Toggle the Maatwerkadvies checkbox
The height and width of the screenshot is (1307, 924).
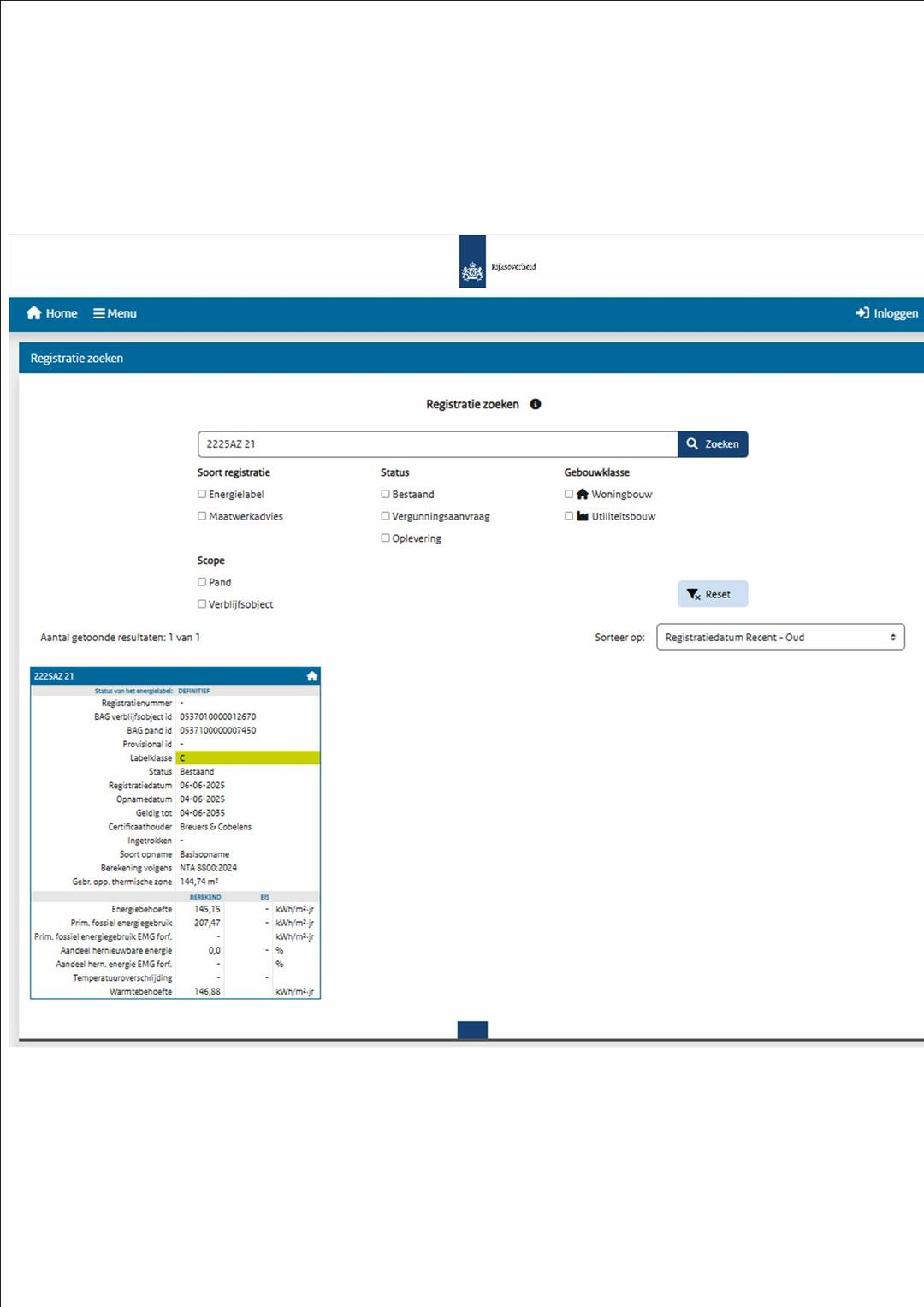point(202,516)
